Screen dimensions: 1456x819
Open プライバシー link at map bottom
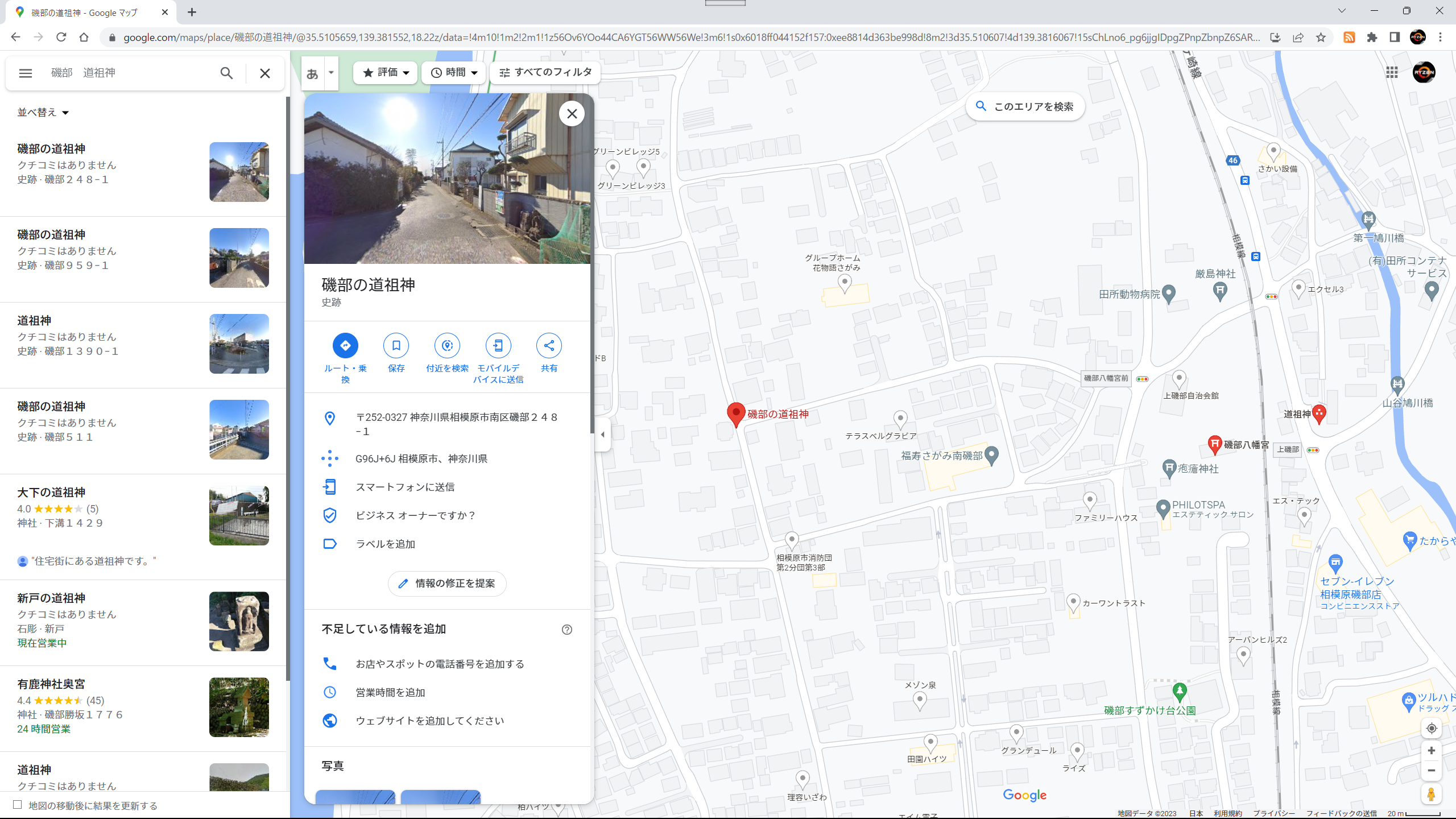tap(1274, 813)
